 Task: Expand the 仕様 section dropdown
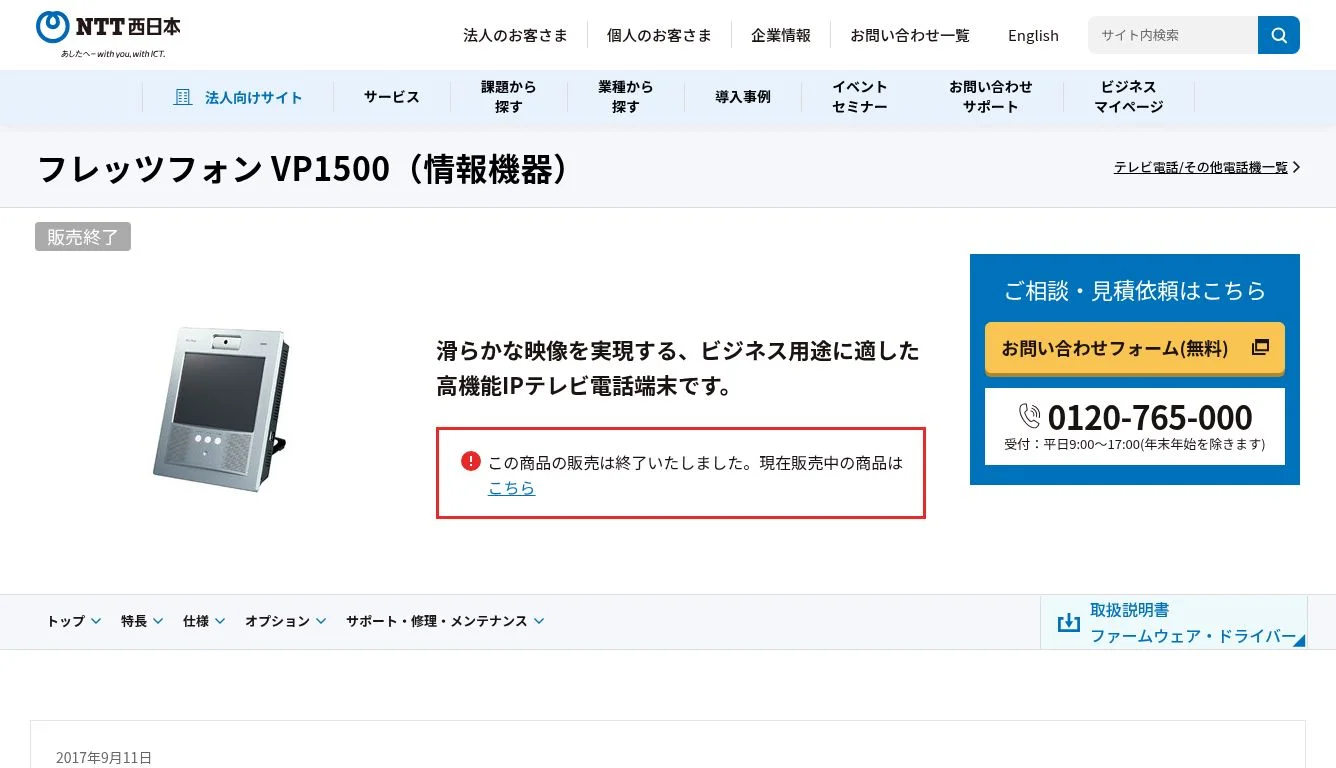[x=205, y=621]
